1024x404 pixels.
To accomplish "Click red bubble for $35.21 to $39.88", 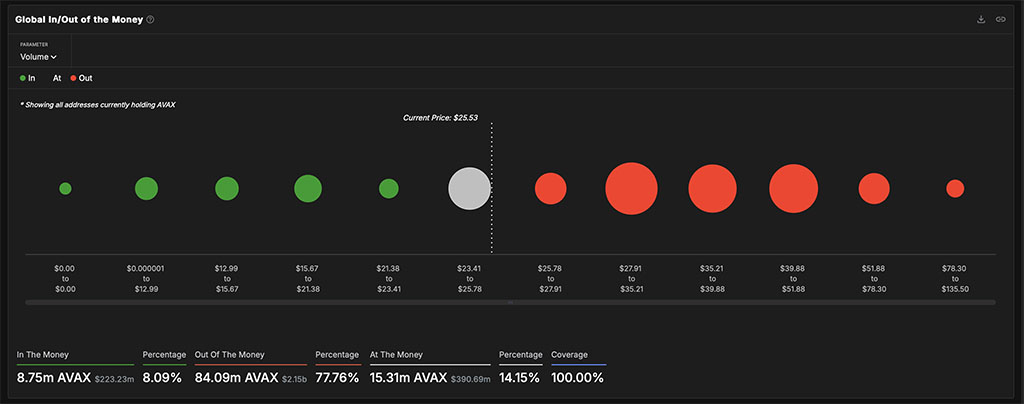I will [712, 189].
